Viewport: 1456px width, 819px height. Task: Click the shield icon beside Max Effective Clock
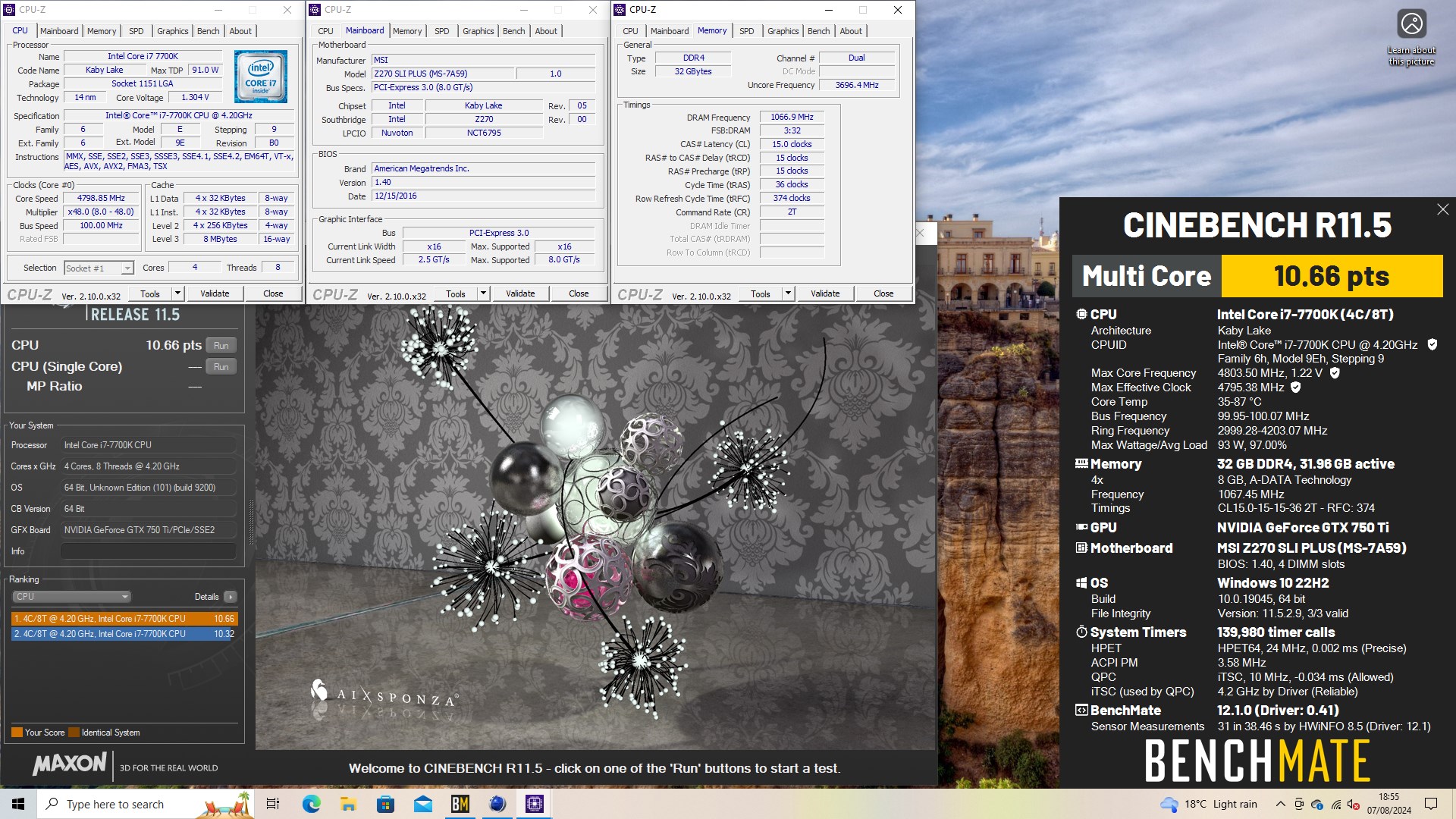(1296, 387)
